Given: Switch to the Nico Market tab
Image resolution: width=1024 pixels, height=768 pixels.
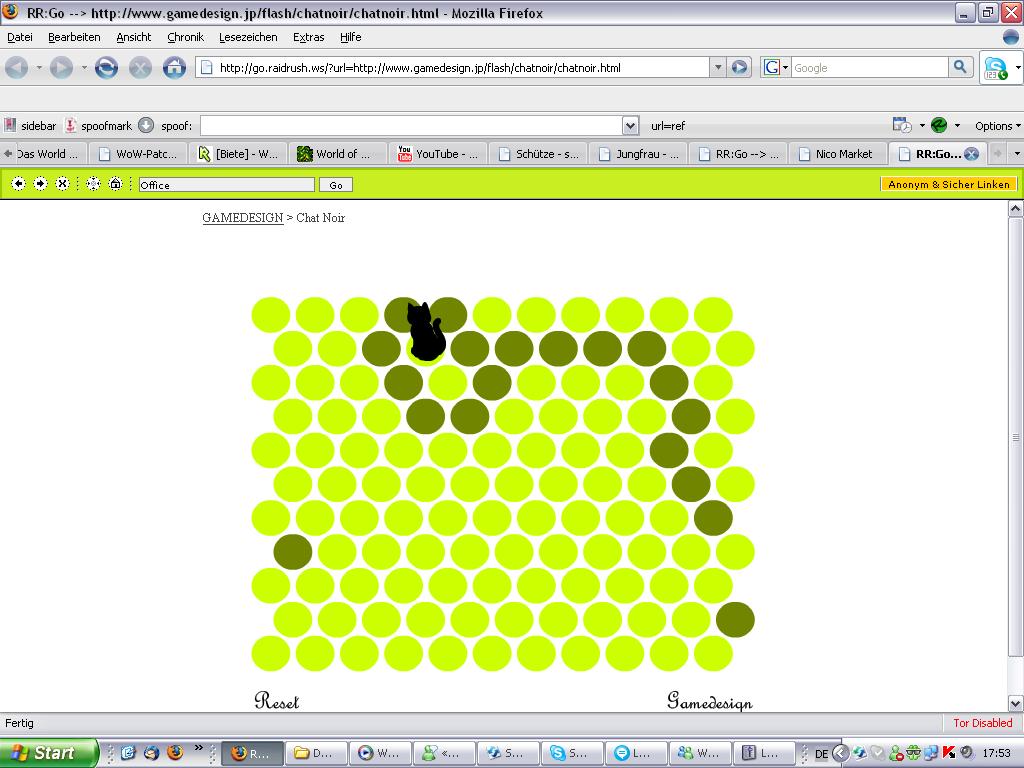Looking at the screenshot, I should coord(837,153).
